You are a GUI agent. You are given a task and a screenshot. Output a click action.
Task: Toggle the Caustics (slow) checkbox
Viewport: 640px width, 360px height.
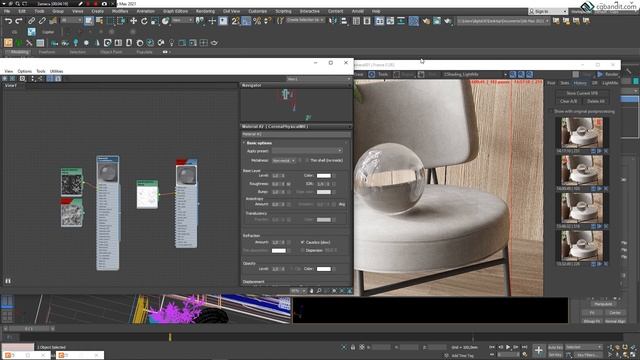(302, 242)
